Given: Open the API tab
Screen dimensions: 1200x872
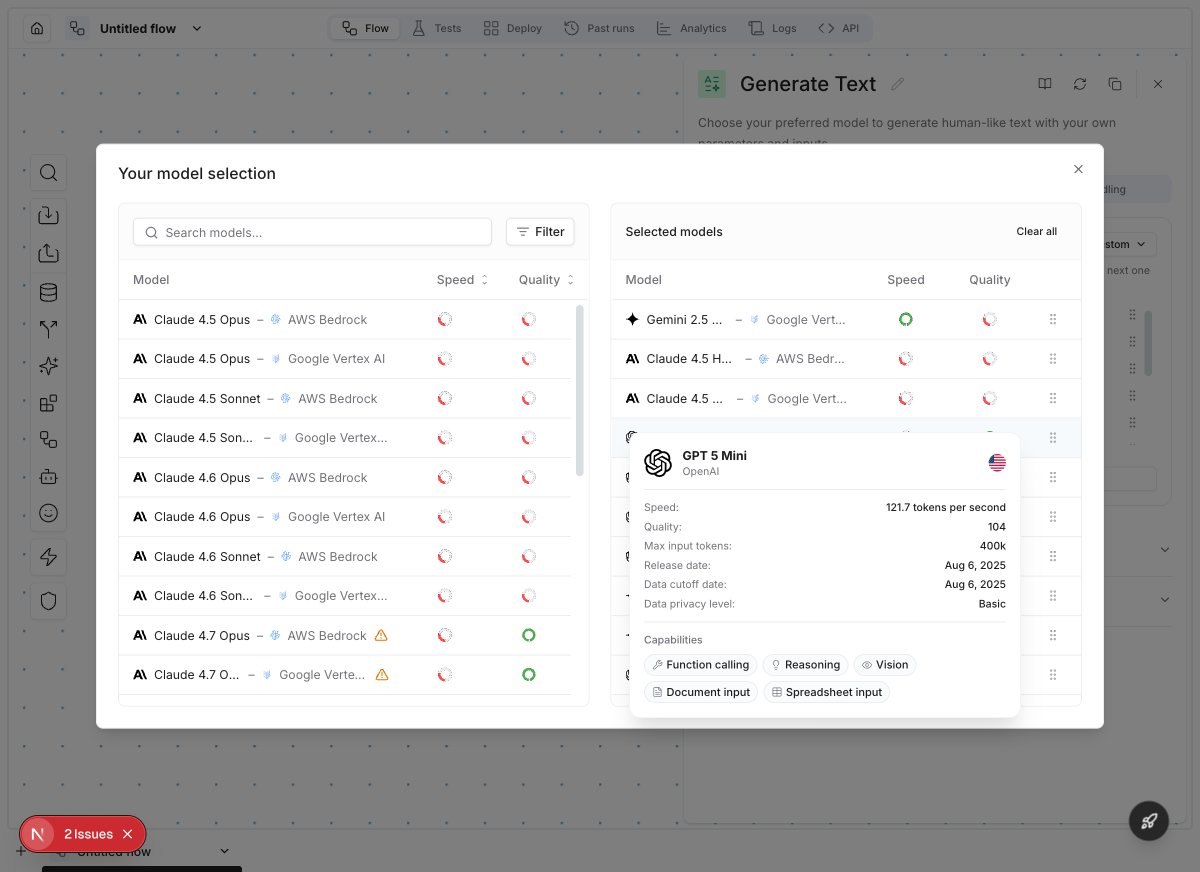Looking at the screenshot, I should coord(839,28).
